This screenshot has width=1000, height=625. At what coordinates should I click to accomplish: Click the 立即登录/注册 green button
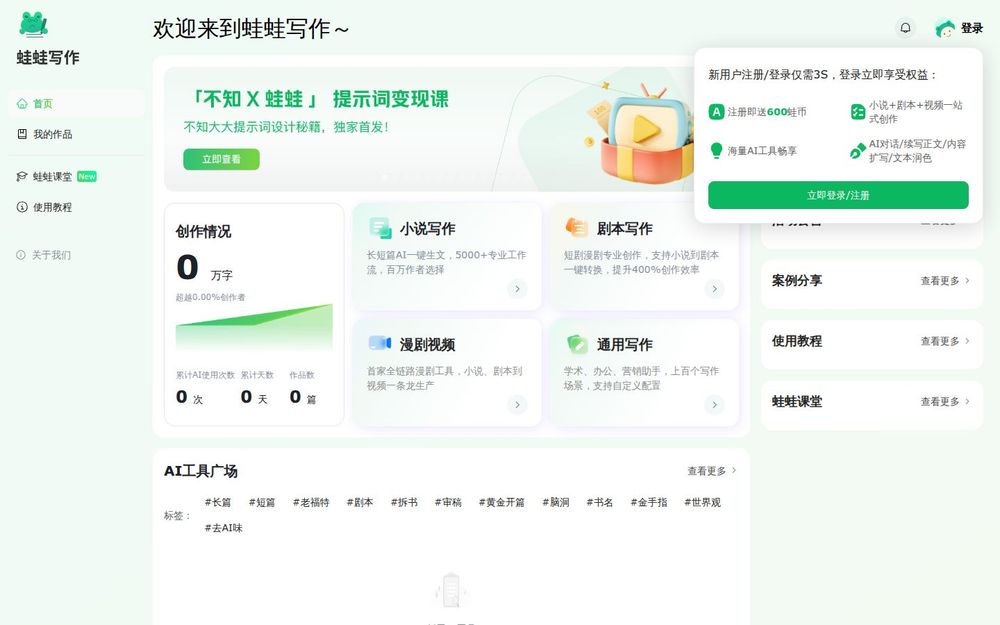(x=838, y=195)
